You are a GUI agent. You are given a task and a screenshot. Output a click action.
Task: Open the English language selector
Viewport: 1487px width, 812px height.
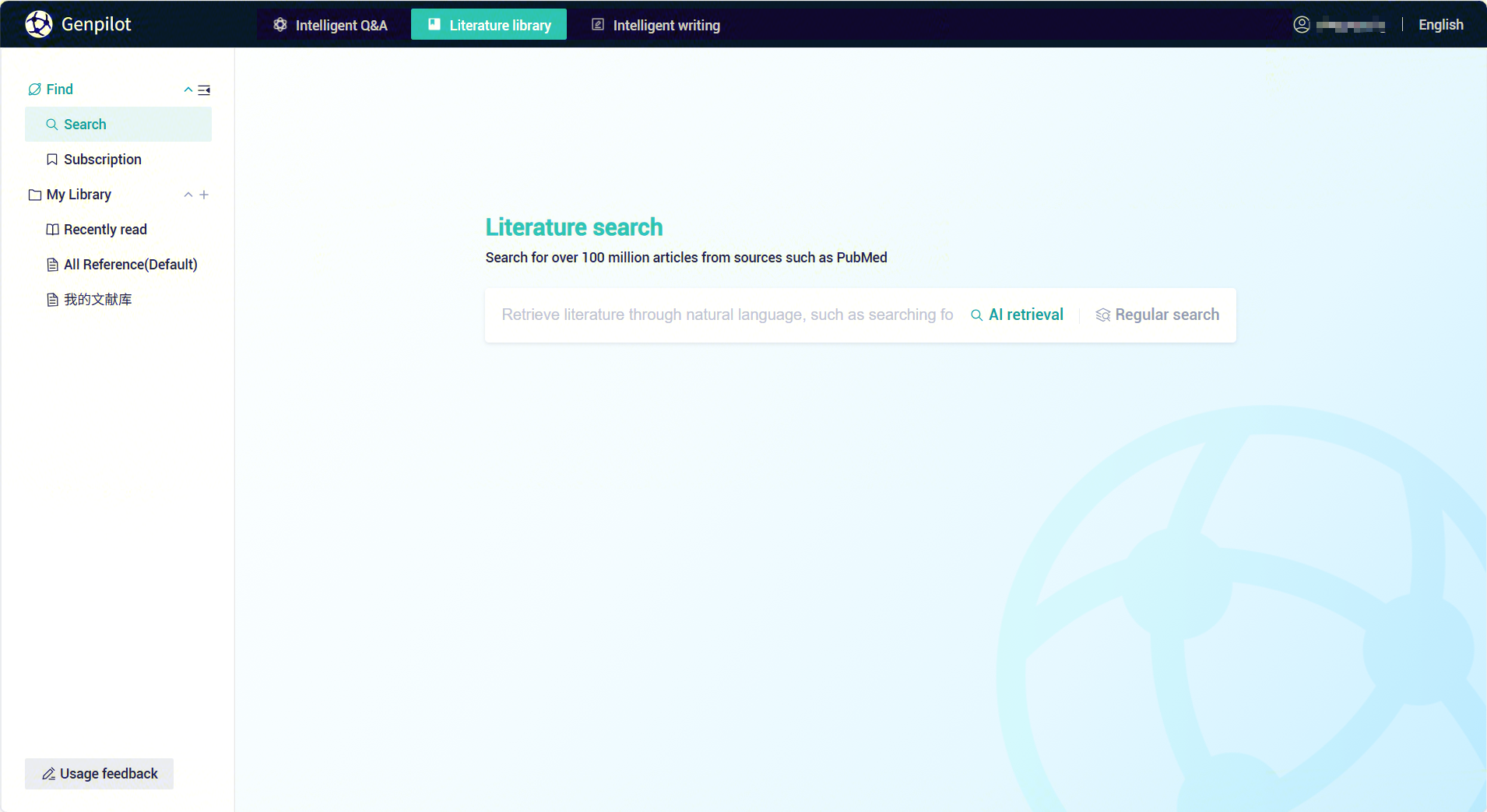1440,25
